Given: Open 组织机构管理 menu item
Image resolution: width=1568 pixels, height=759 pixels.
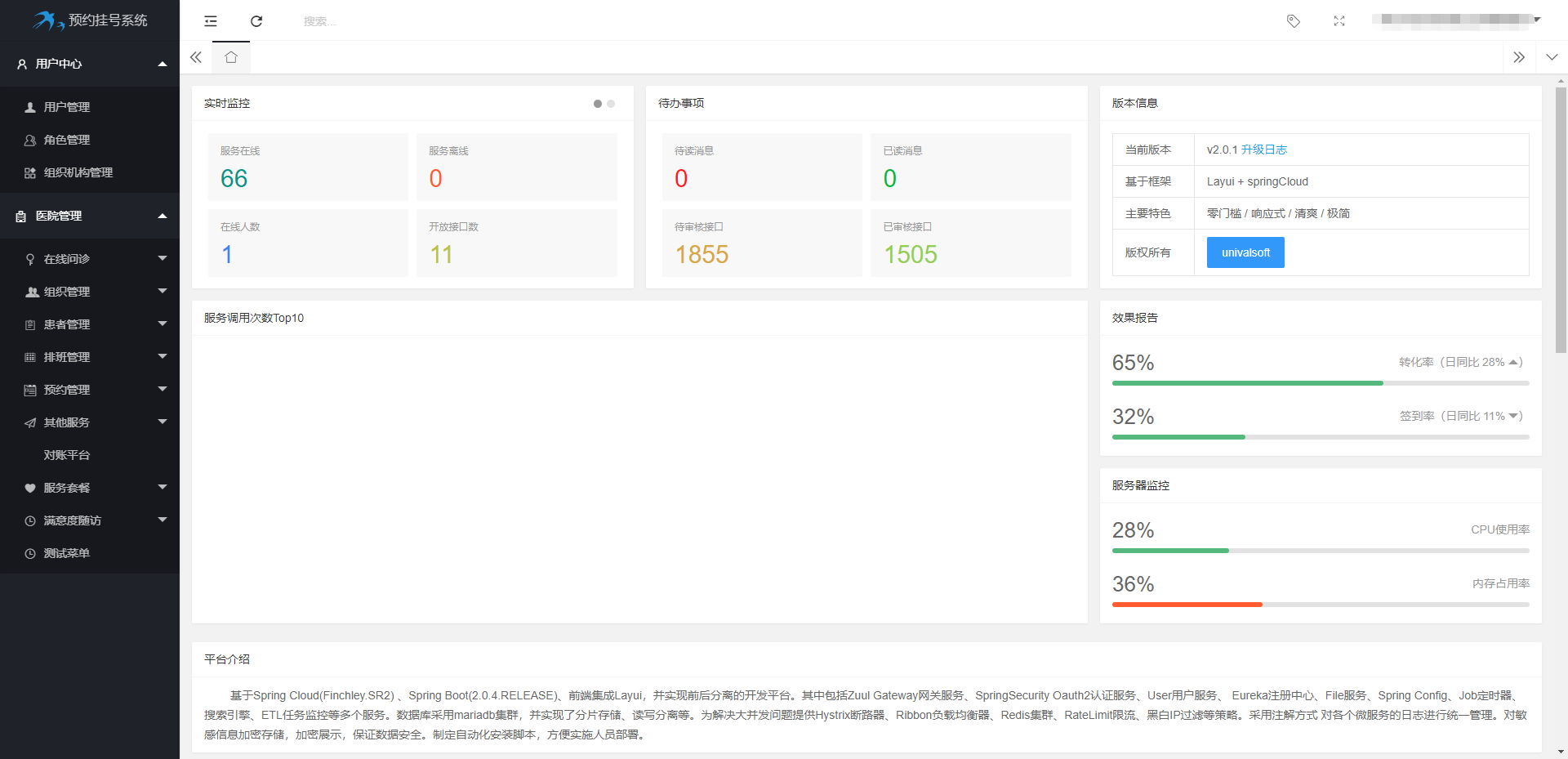Looking at the screenshot, I should [90, 172].
